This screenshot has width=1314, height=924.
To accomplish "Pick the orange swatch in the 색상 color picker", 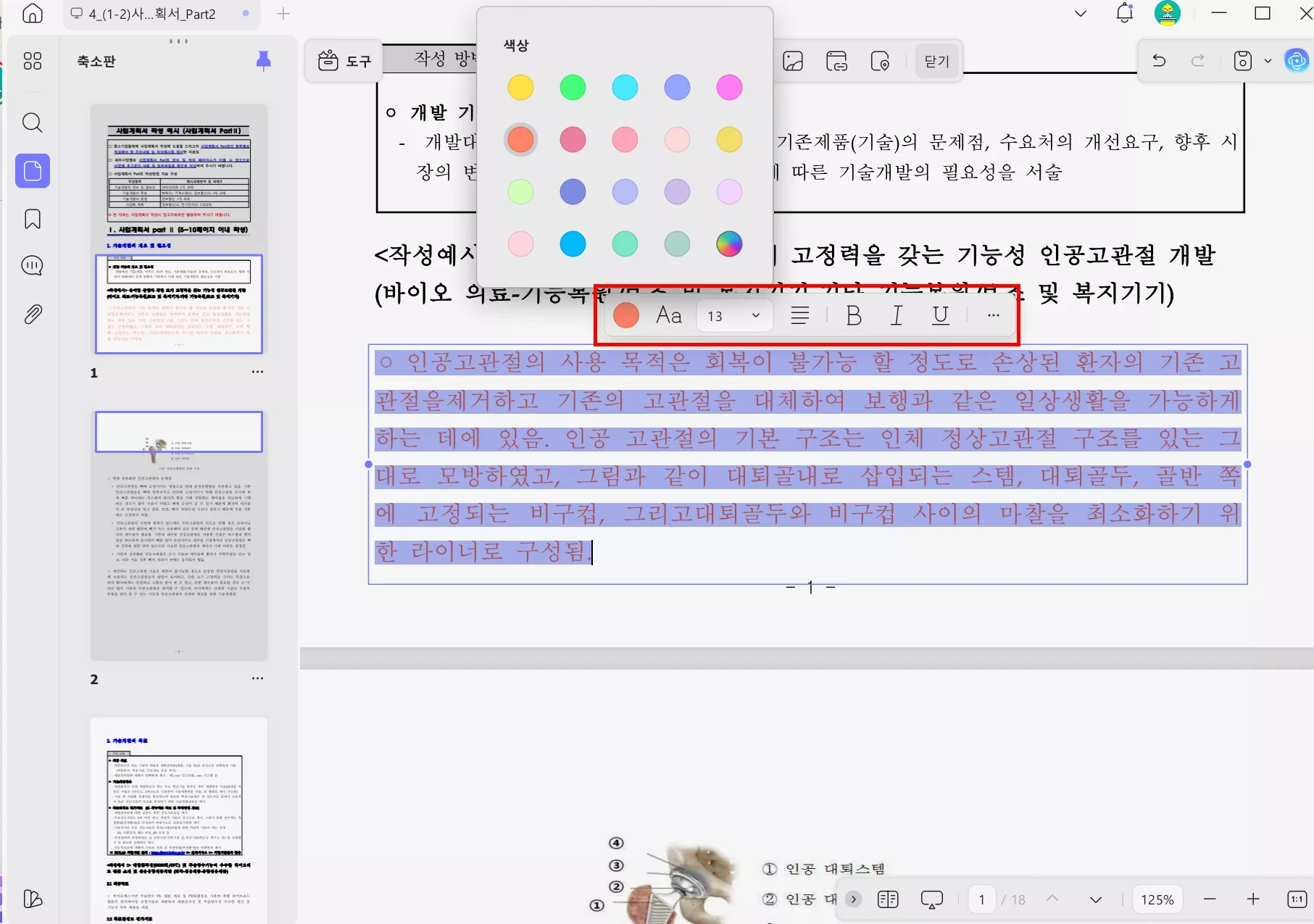I will point(520,139).
